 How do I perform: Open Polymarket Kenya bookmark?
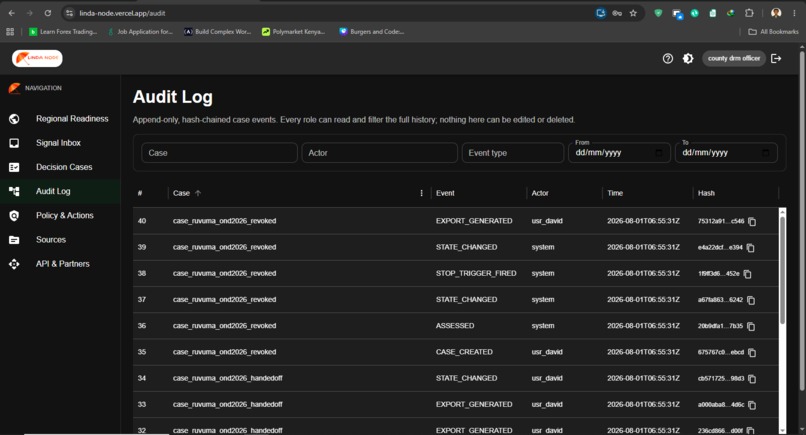294,32
